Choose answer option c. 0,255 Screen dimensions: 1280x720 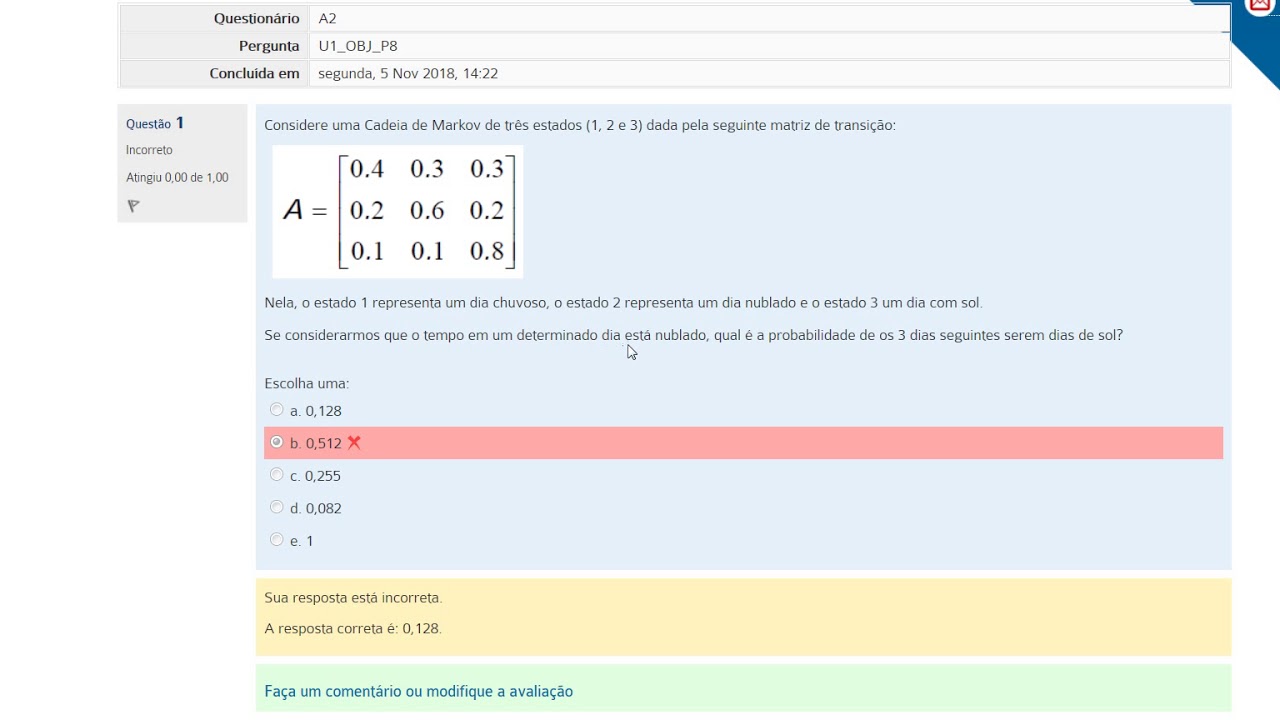pos(277,475)
